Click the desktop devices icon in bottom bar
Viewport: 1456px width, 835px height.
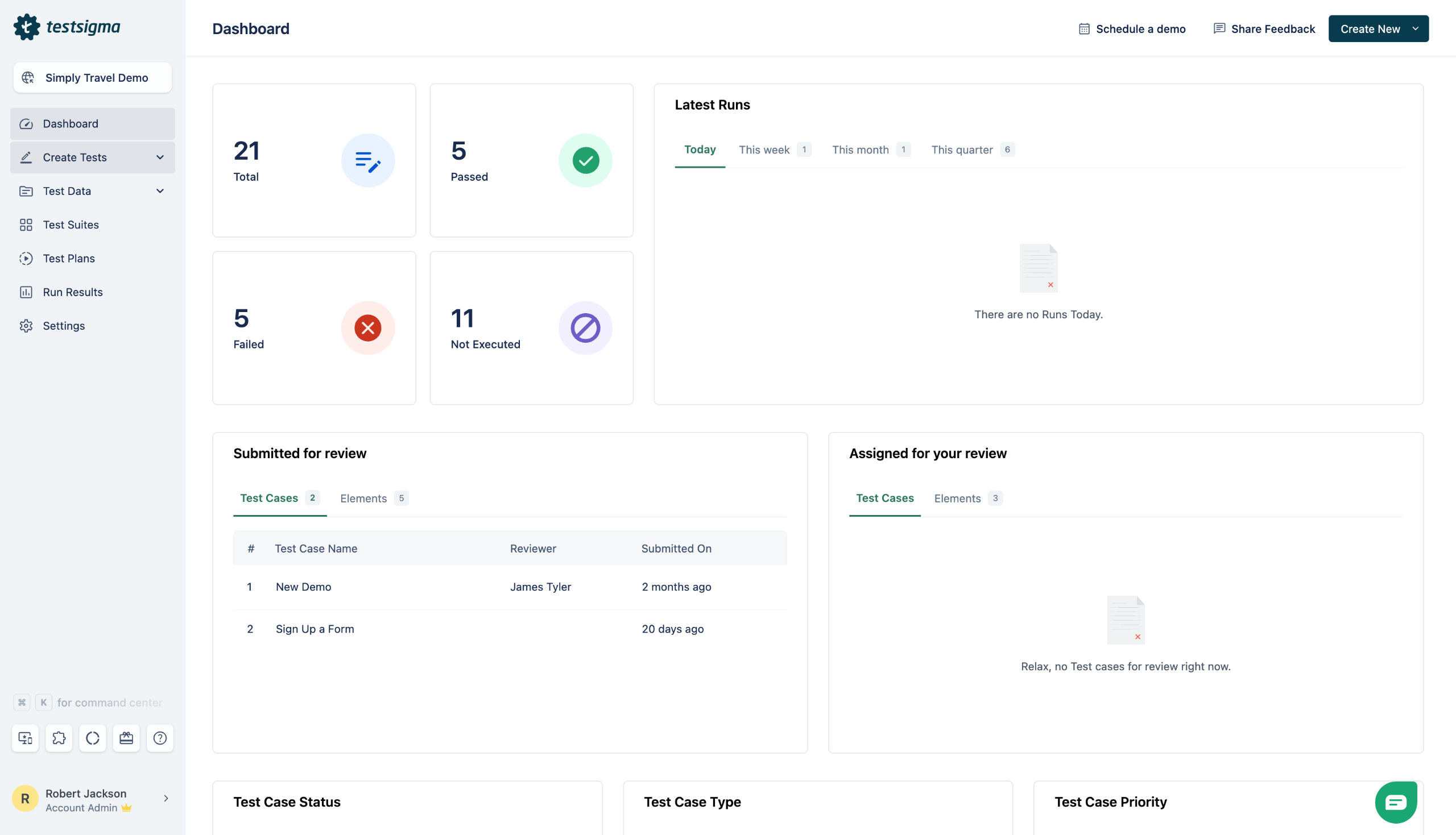pyautogui.click(x=25, y=737)
